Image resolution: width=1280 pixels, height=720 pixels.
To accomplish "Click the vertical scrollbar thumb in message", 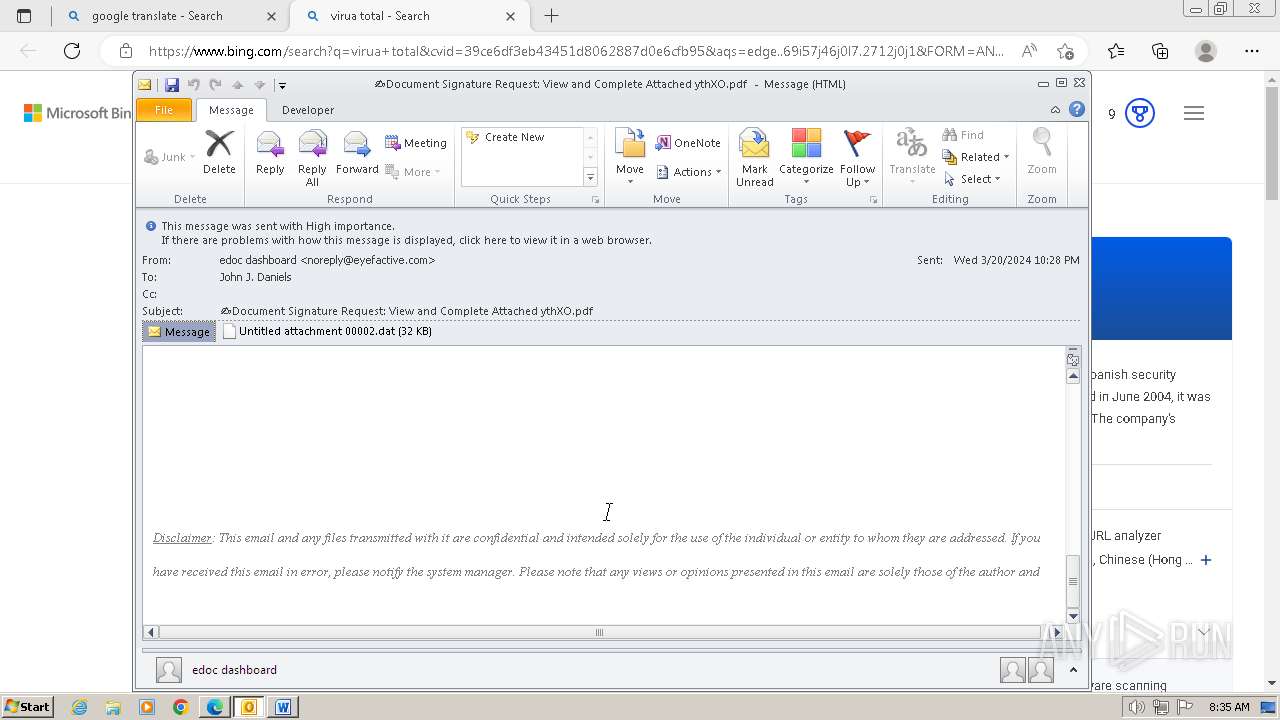I will (x=1073, y=580).
